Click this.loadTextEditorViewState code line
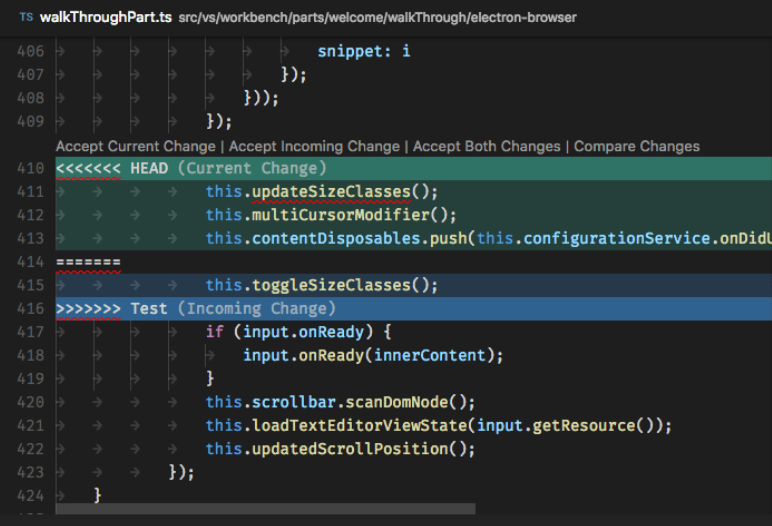772x526 pixels. (439, 426)
